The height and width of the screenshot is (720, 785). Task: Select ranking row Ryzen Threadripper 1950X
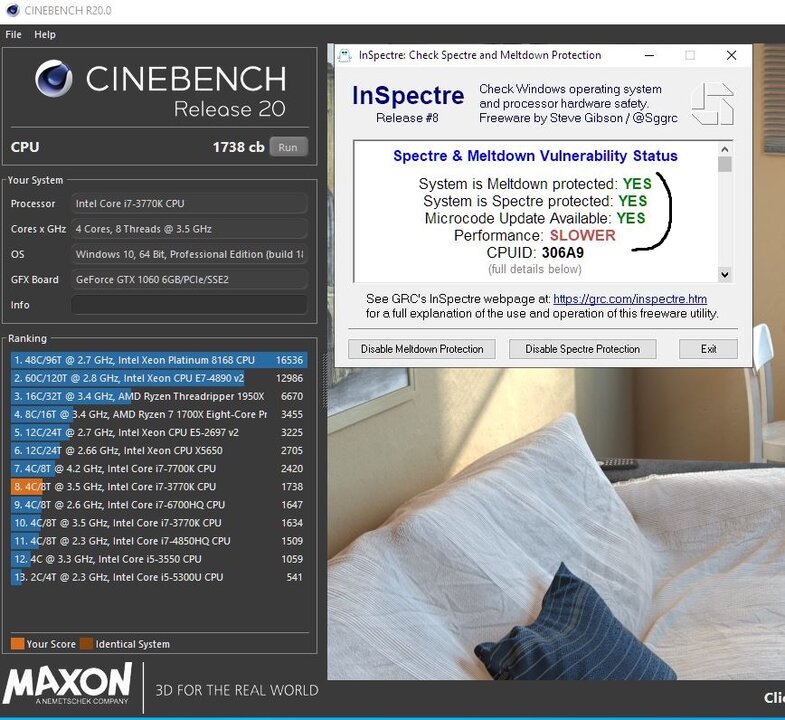(159, 396)
